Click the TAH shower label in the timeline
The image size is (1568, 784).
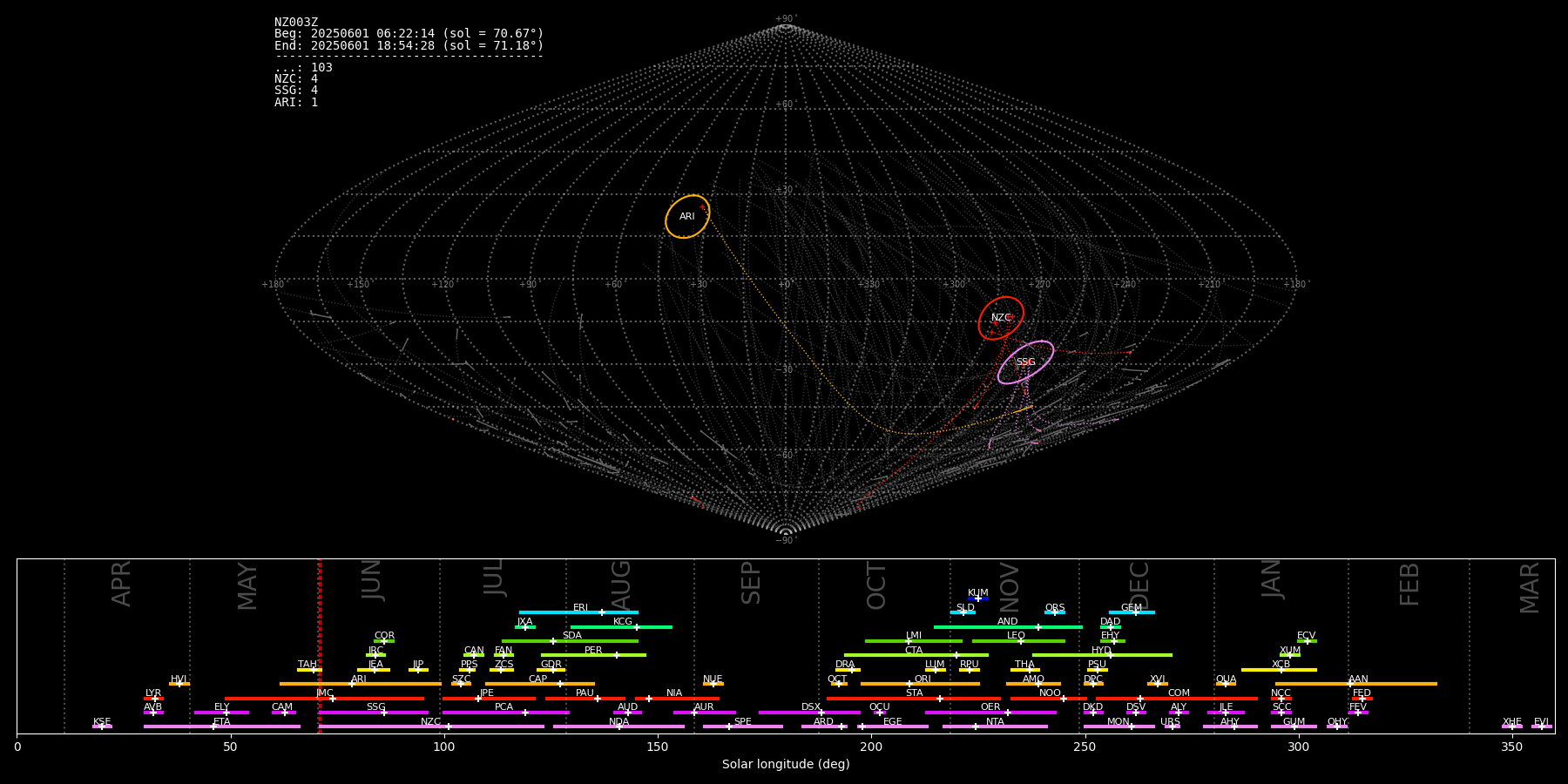coord(308,665)
